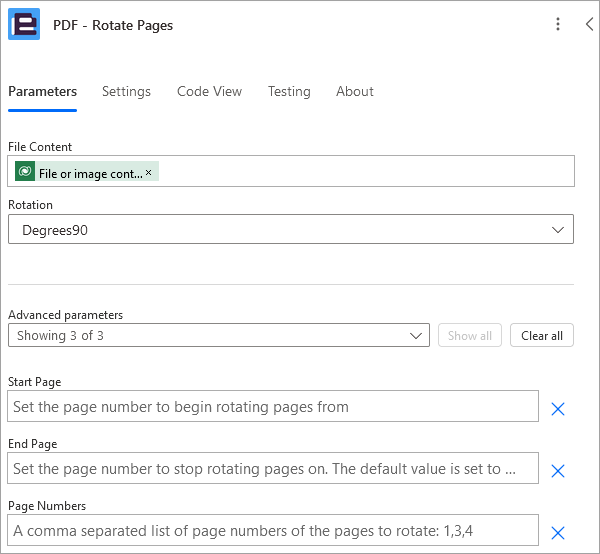Viewport: 600px width, 554px height.
Task: Open the three-dot more options menu
Action: (558, 24)
